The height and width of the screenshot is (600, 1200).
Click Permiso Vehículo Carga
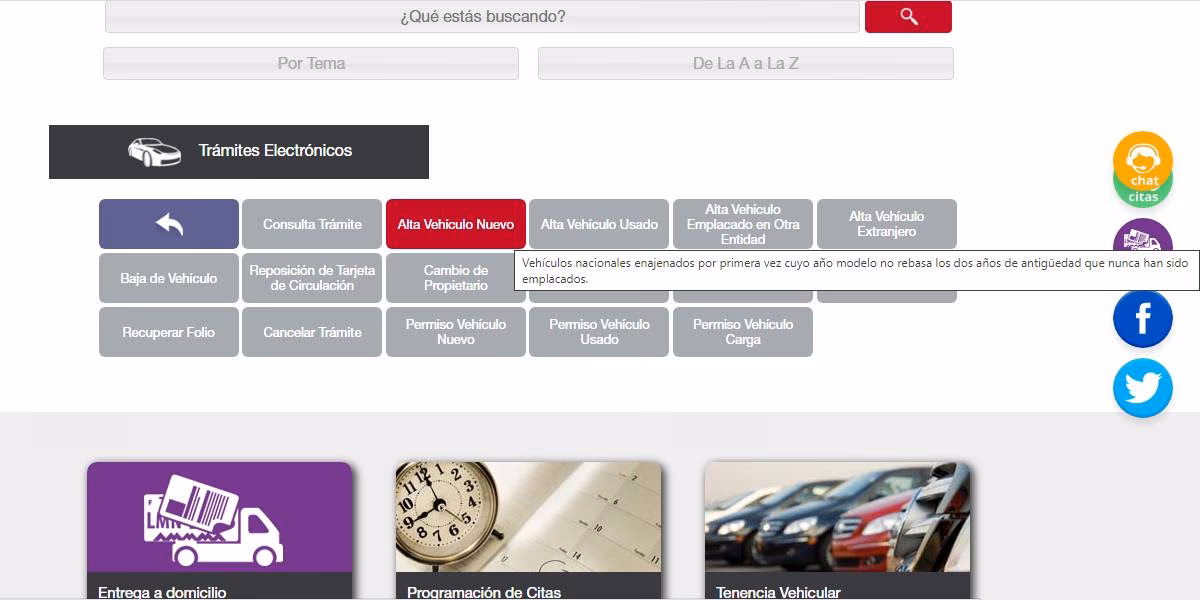(742, 332)
